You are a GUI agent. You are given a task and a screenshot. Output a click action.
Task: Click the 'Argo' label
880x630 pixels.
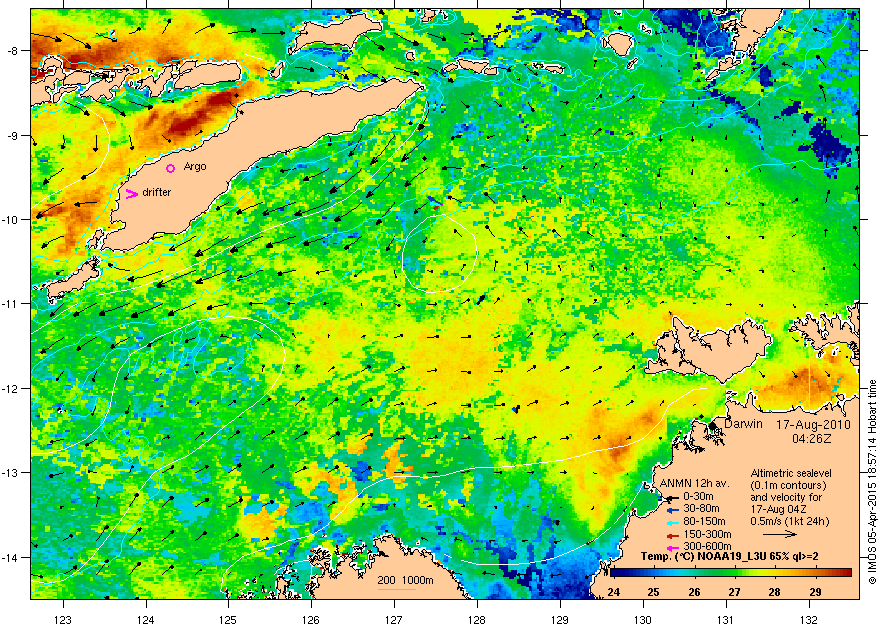(195, 167)
